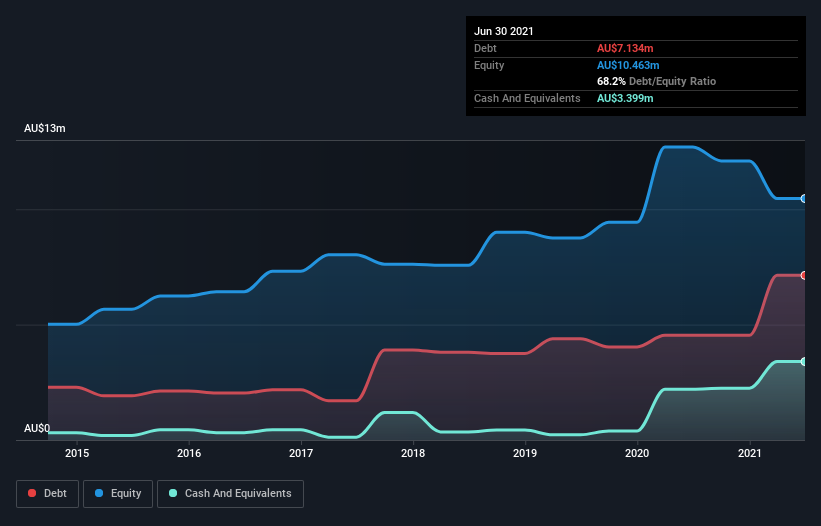Click the 2015 x-axis label
This screenshot has height=526, width=821.
77,453
